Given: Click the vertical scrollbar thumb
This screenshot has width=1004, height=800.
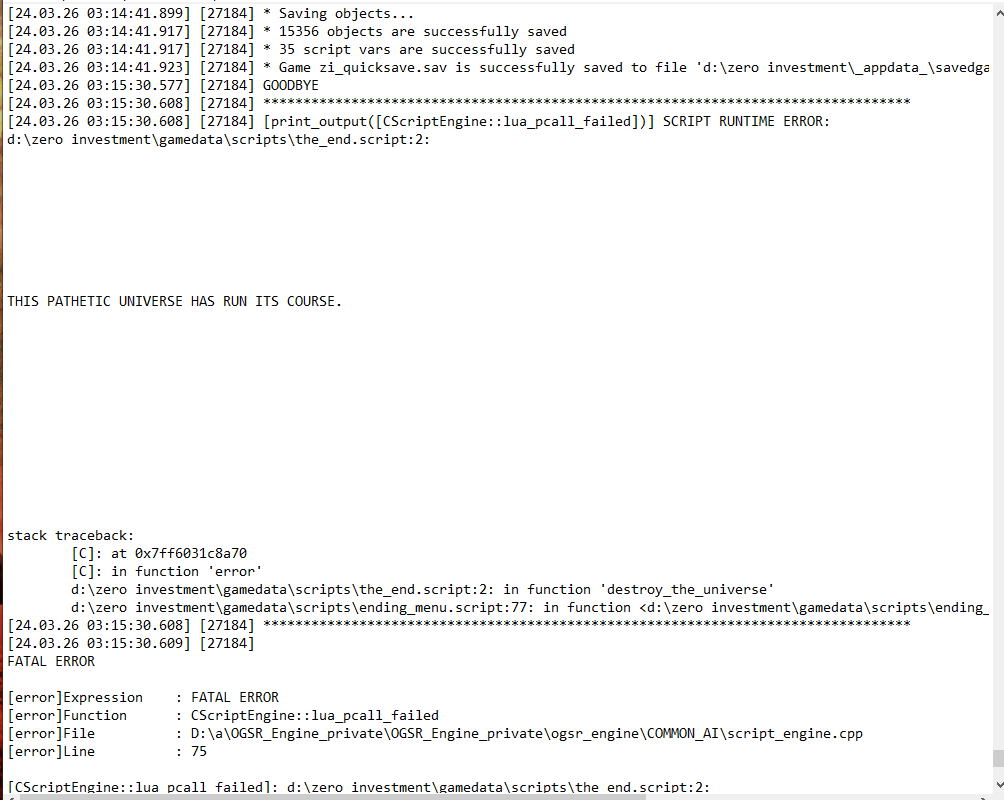Looking at the screenshot, I should point(998,758).
